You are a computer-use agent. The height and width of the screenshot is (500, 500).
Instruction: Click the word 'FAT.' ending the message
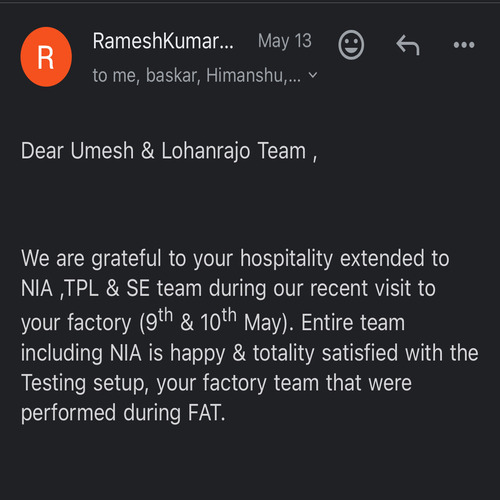tap(207, 413)
